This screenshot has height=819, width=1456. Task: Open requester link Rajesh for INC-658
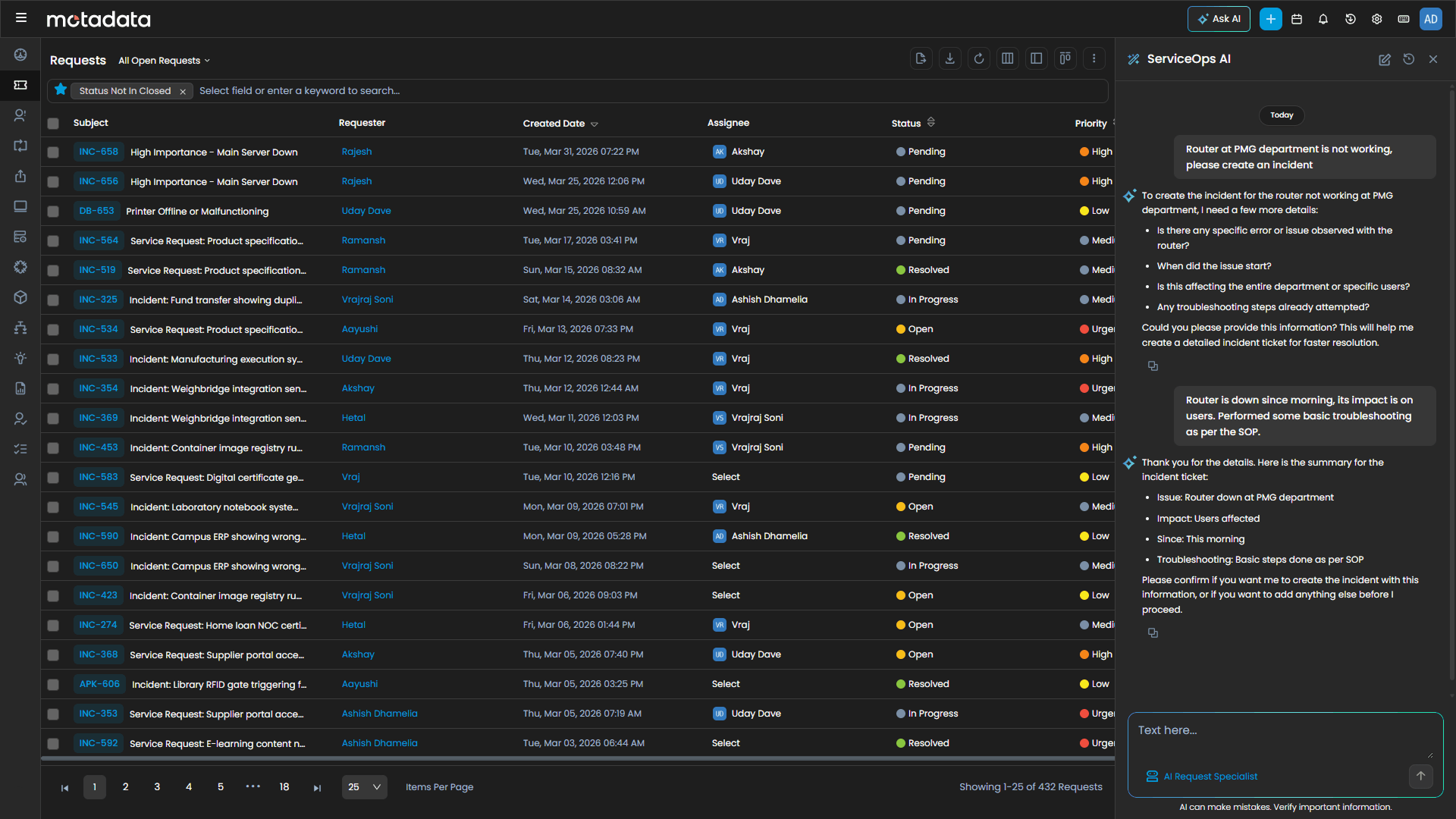[x=356, y=152]
